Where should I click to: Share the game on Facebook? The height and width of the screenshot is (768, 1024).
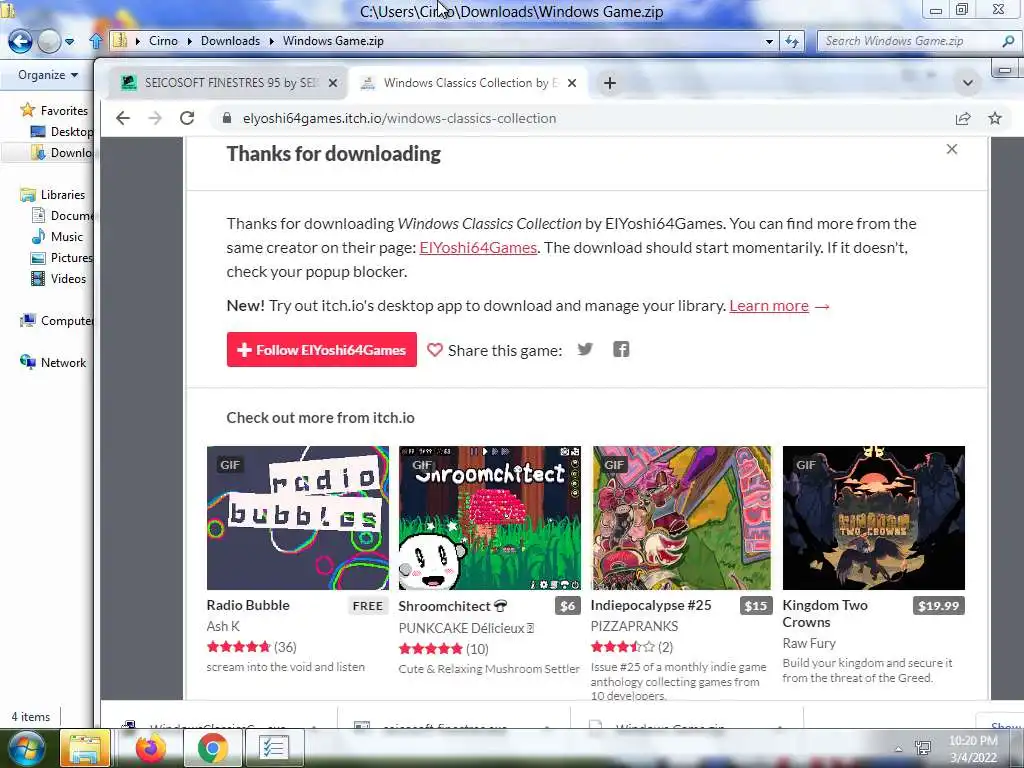[621, 349]
